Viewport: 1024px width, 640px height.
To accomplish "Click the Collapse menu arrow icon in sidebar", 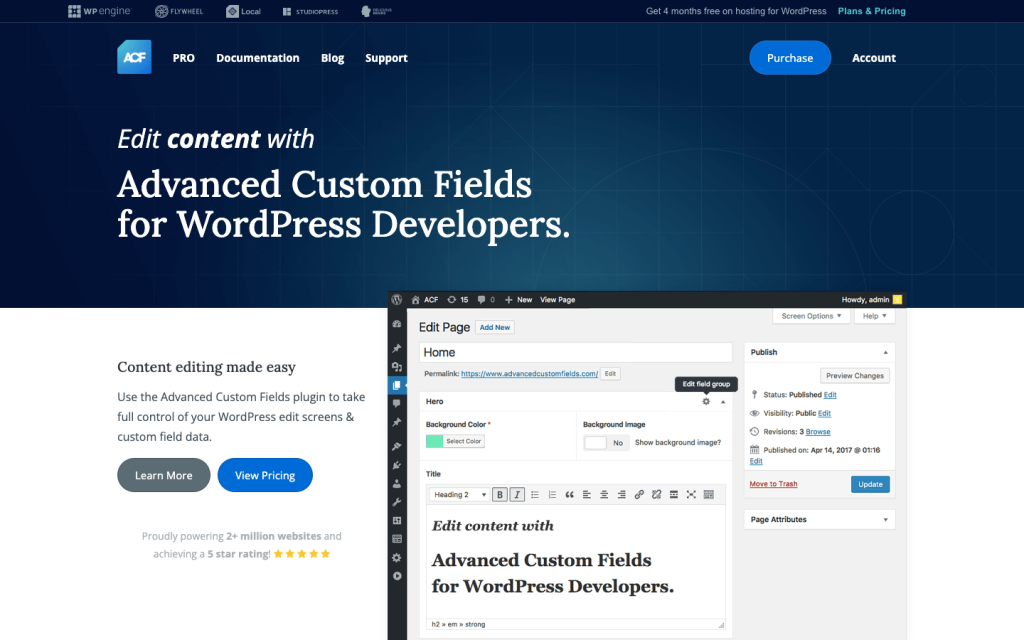I will coord(396,576).
